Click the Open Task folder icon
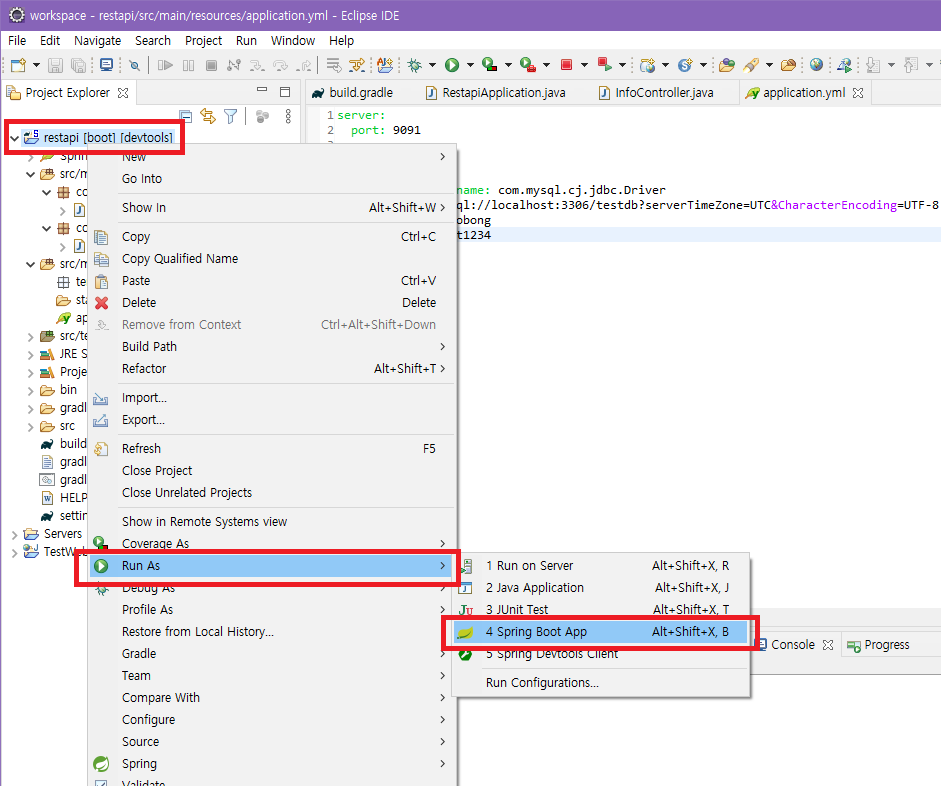Image resolution: width=941 pixels, height=786 pixels. (x=727, y=65)
